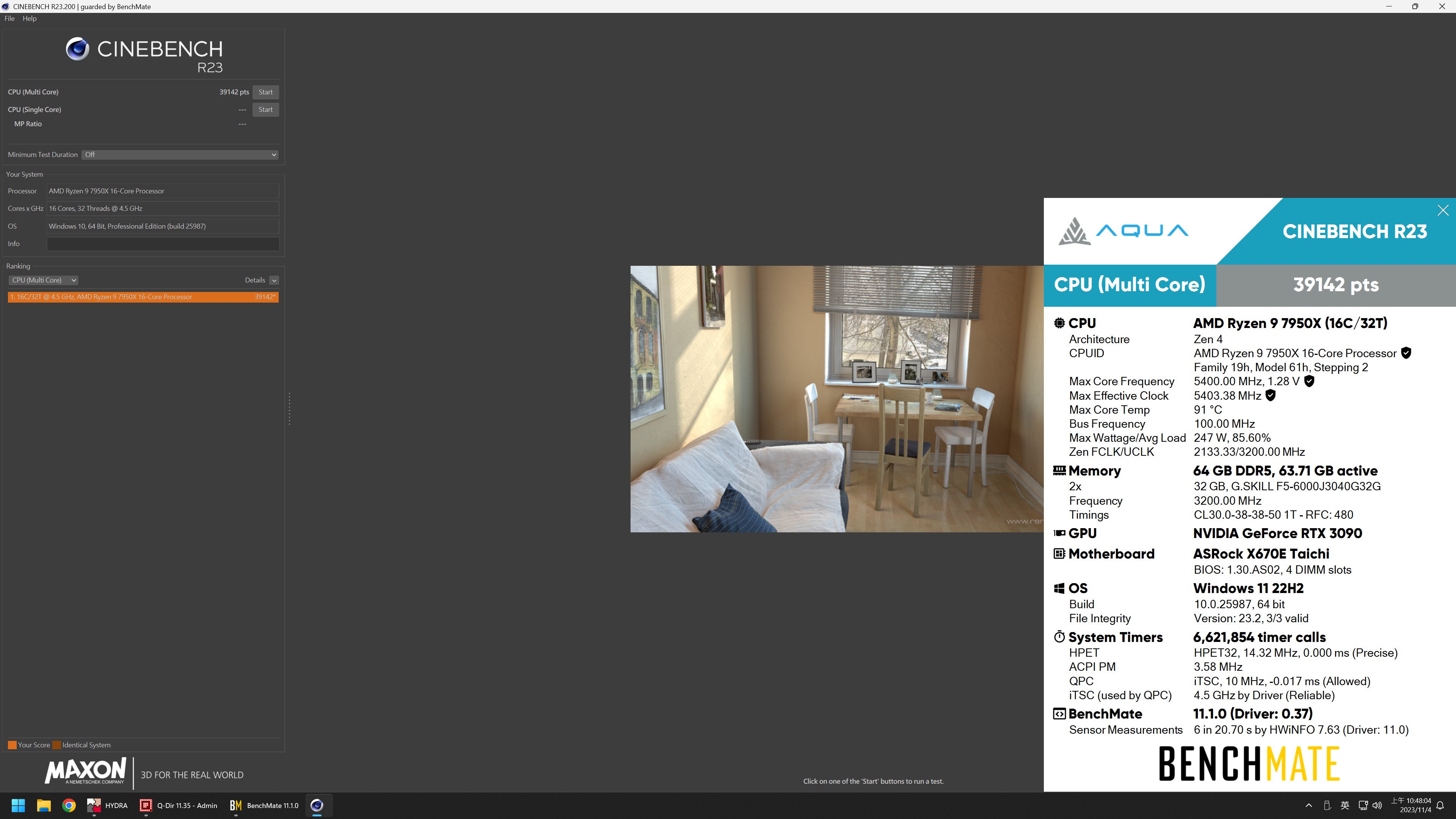
Task: Click the Processor field in Your System
Action: [x=163, y=191]
